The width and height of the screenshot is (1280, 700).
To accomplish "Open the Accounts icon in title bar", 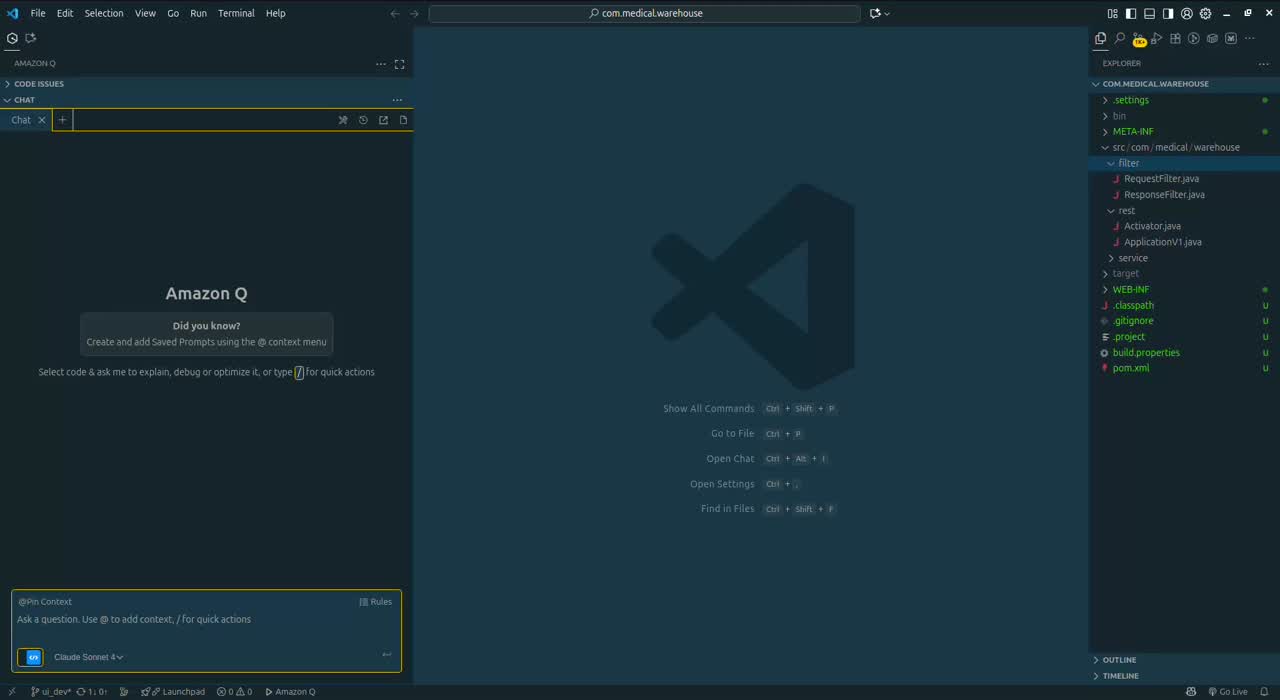I will click(x=1187, y=13).
